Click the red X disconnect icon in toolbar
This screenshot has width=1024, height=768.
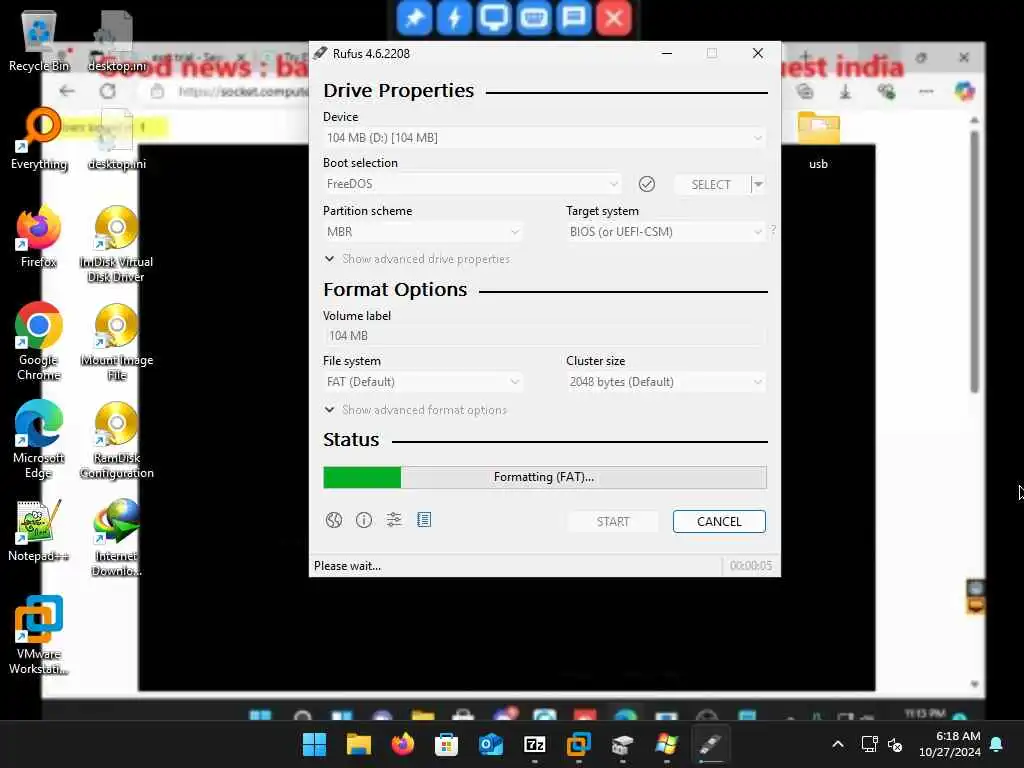(x=614, y=18)
